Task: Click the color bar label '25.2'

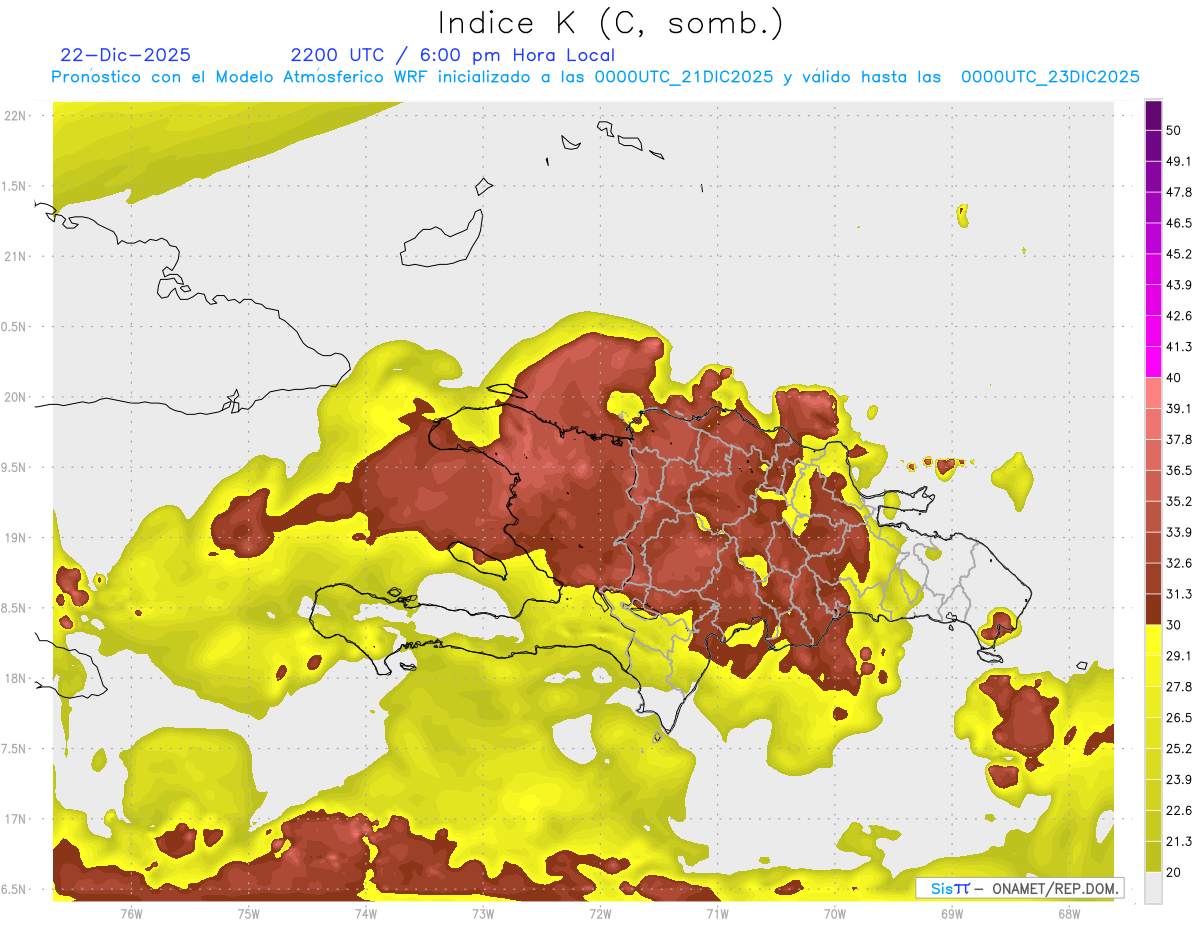Action: 1178,748
